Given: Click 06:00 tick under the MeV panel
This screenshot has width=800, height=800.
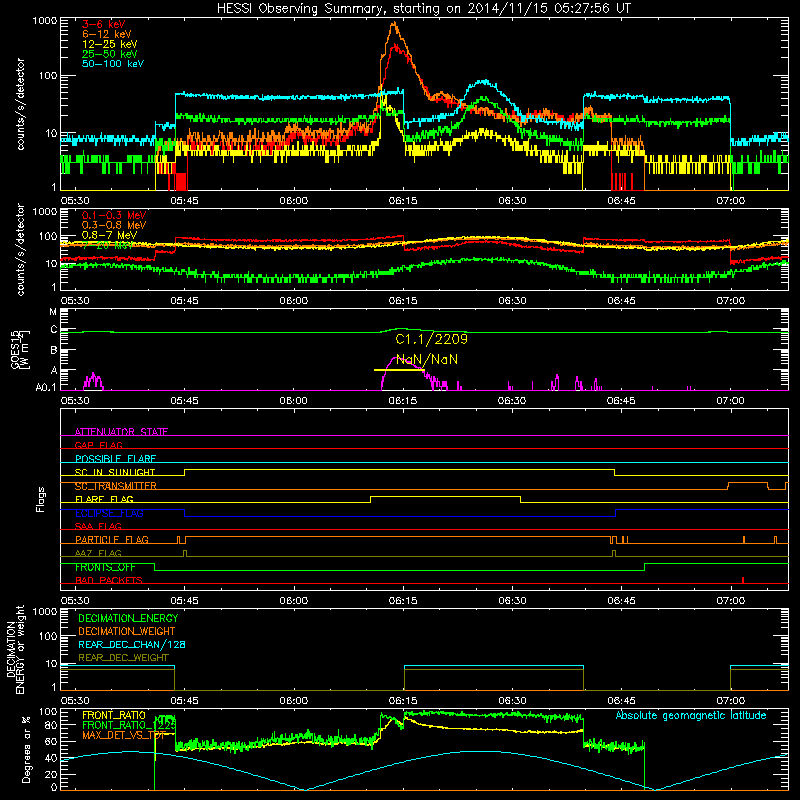Looking at the screenshot, I should pos(294,301).
